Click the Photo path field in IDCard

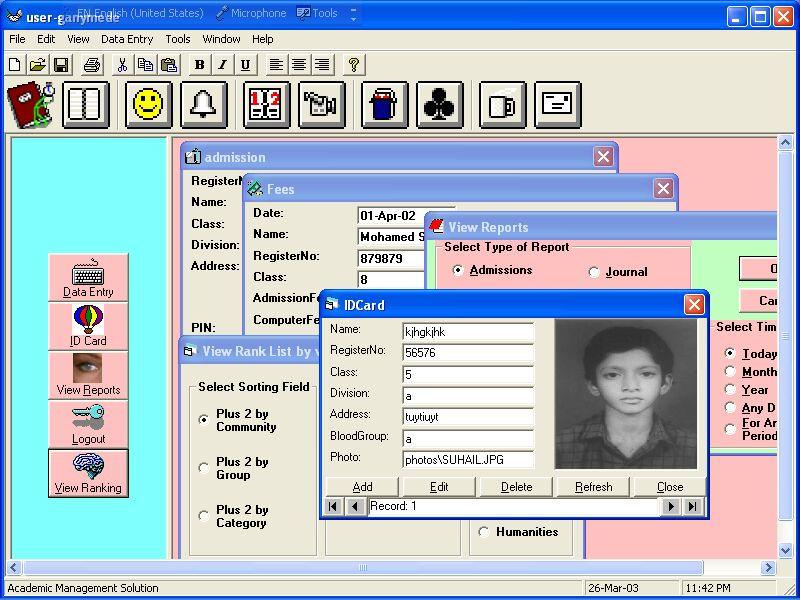coord(467,460)
